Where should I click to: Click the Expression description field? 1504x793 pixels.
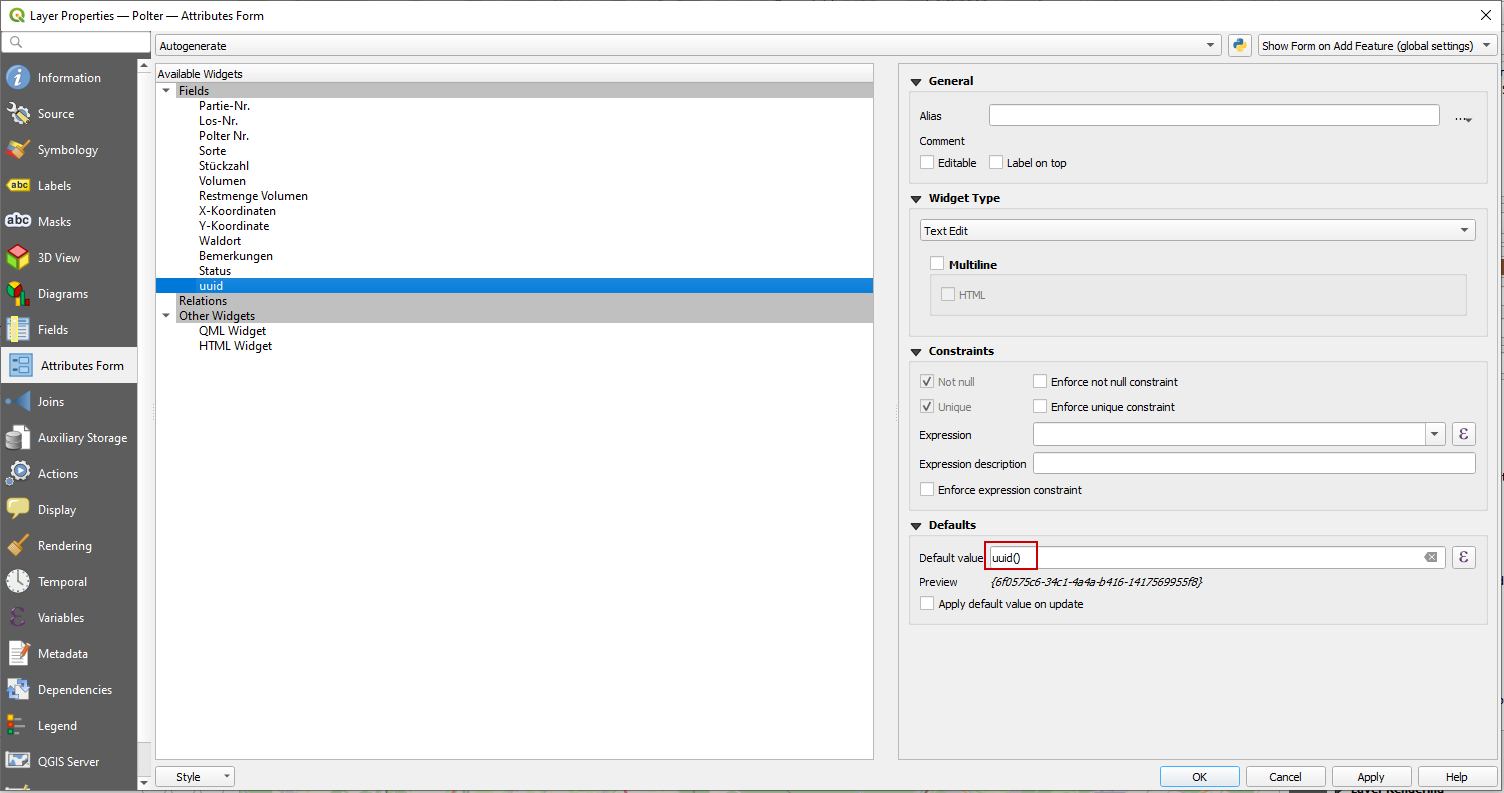[x=1254, y=464]
